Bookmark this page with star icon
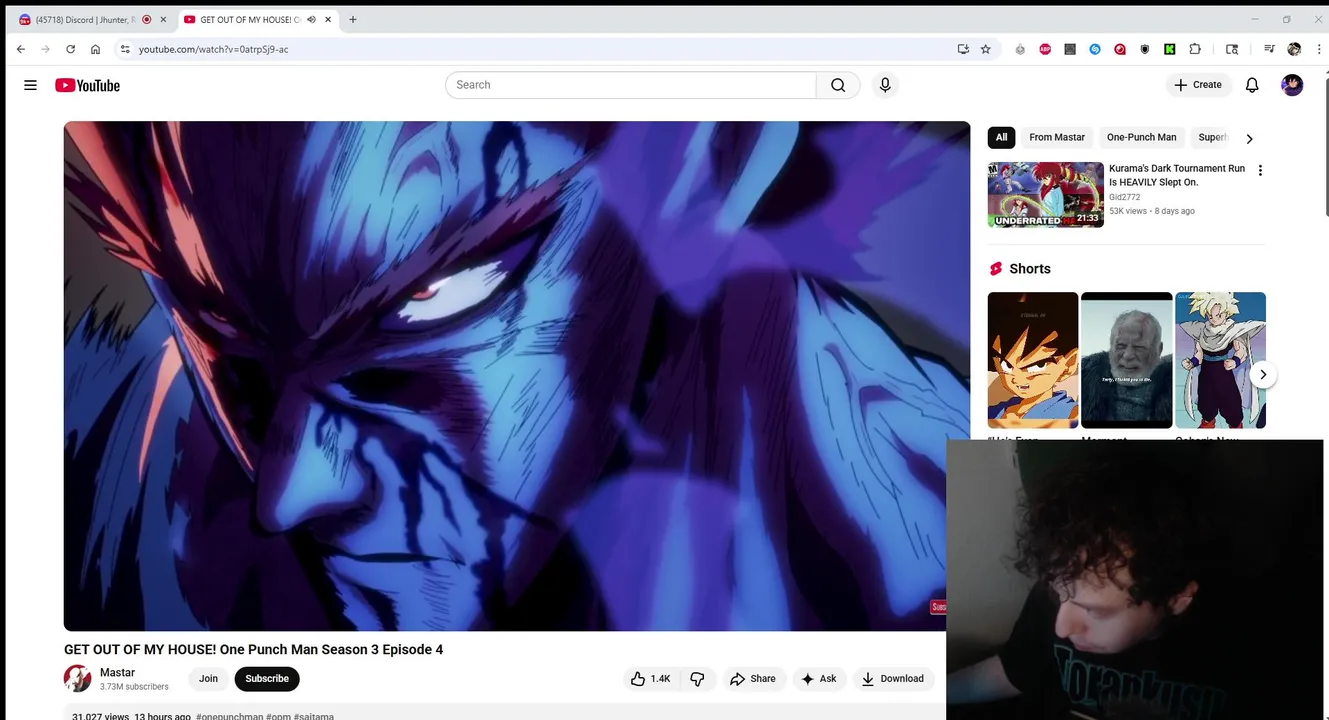Screen dimensions: 1329x720 click(x=986, y=49)
